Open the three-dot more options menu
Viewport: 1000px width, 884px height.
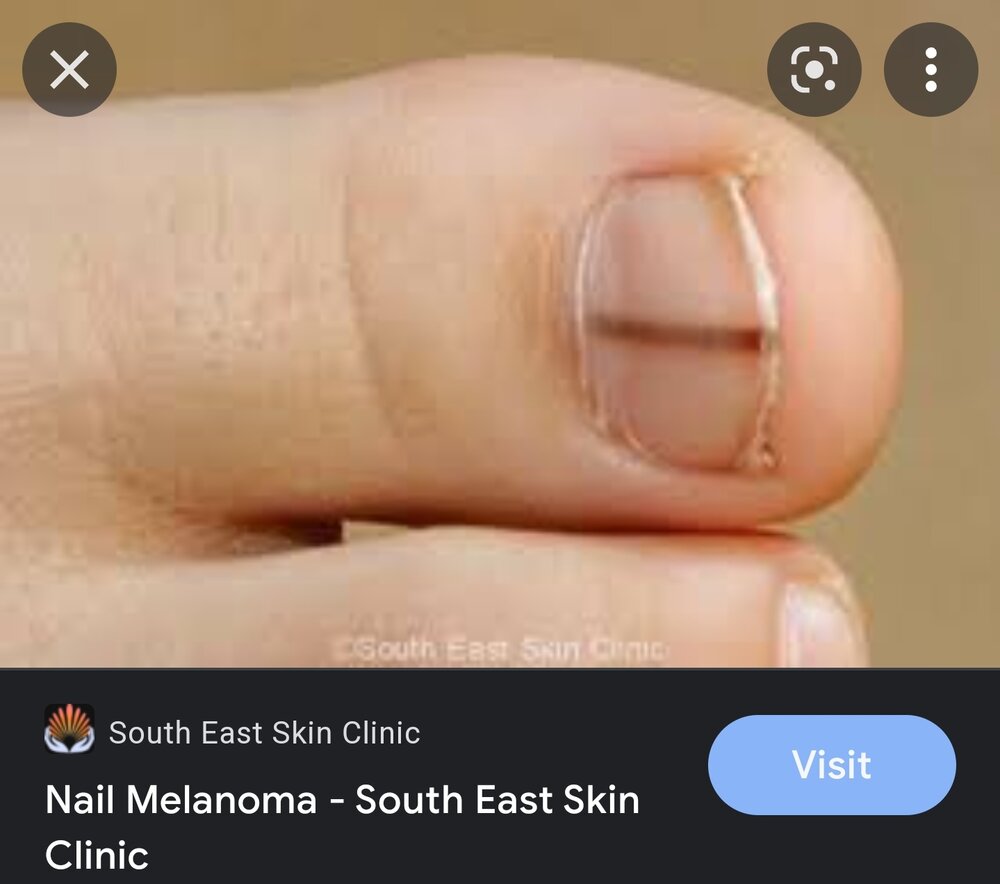pos(930,69)
